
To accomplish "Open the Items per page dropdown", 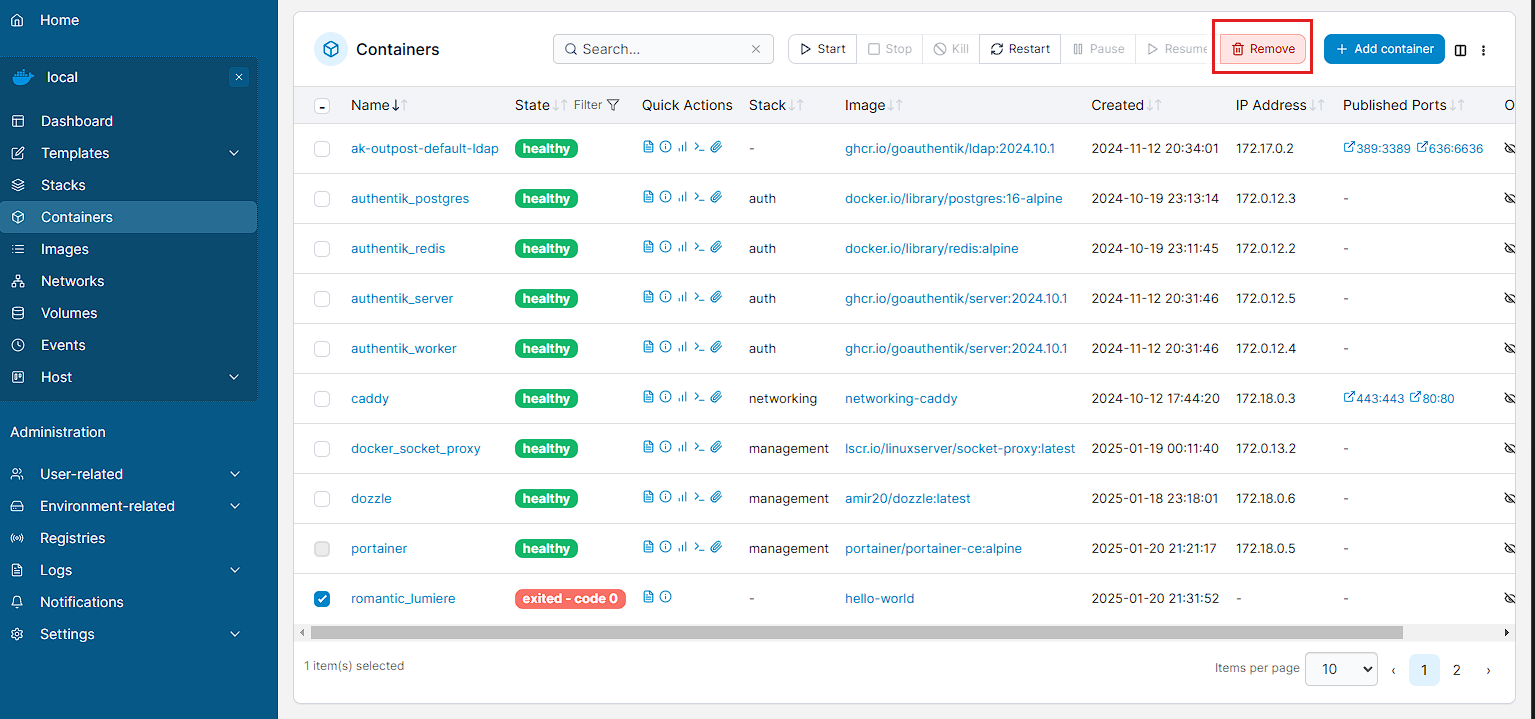I will [x=1341, y=669].
